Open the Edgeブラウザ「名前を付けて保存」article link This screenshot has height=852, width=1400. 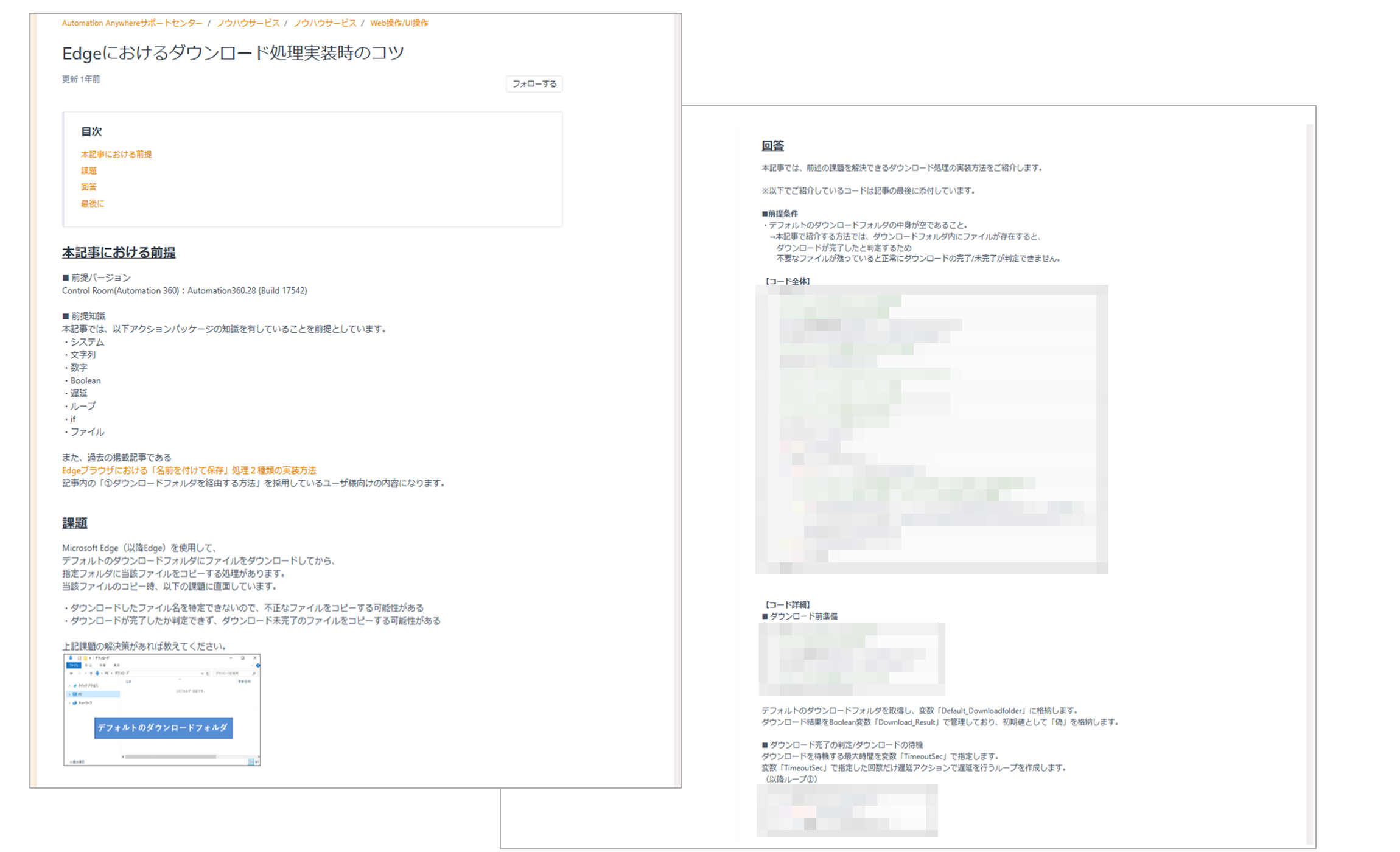coord(189,470)
